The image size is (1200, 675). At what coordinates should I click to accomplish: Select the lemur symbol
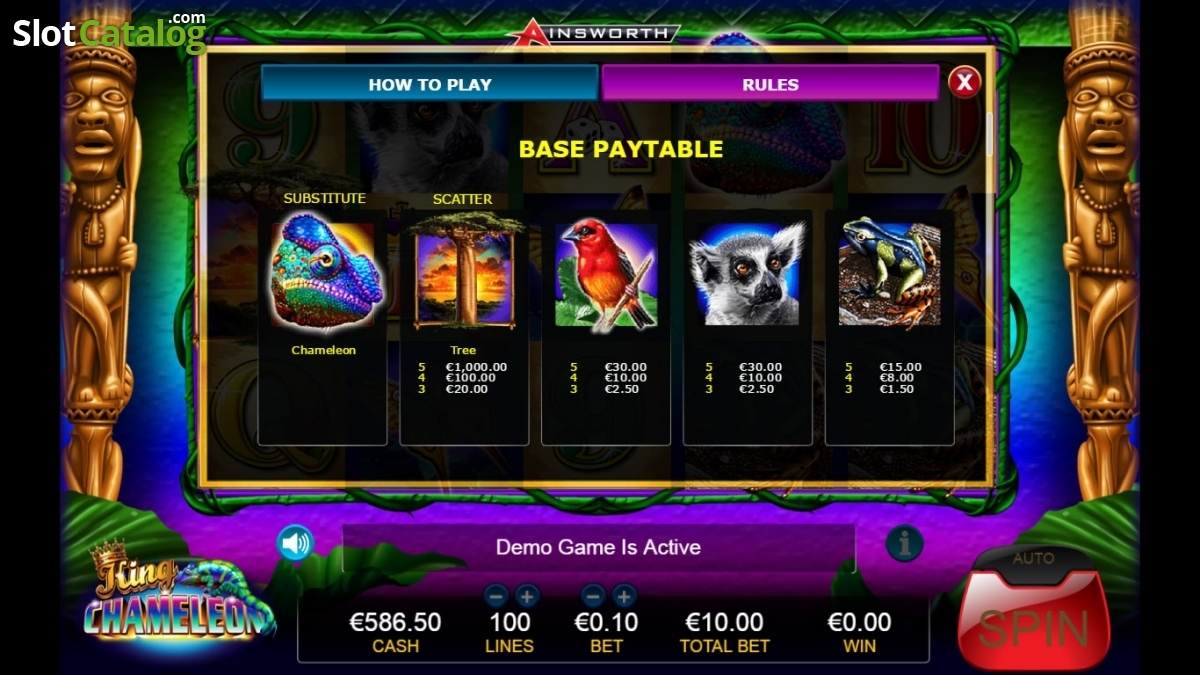click(x=747, y=275)
